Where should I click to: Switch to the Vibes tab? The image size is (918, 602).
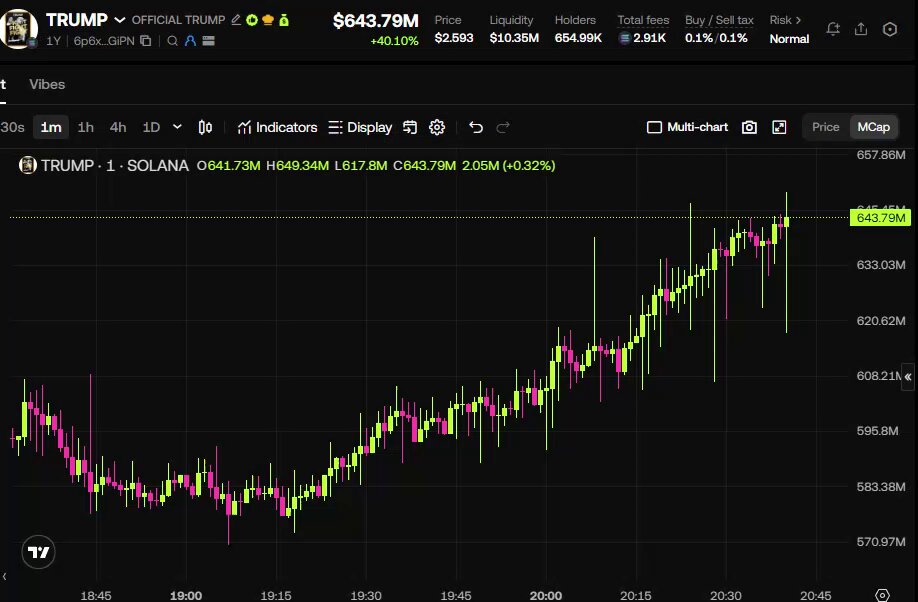click(x=47, y=84)
